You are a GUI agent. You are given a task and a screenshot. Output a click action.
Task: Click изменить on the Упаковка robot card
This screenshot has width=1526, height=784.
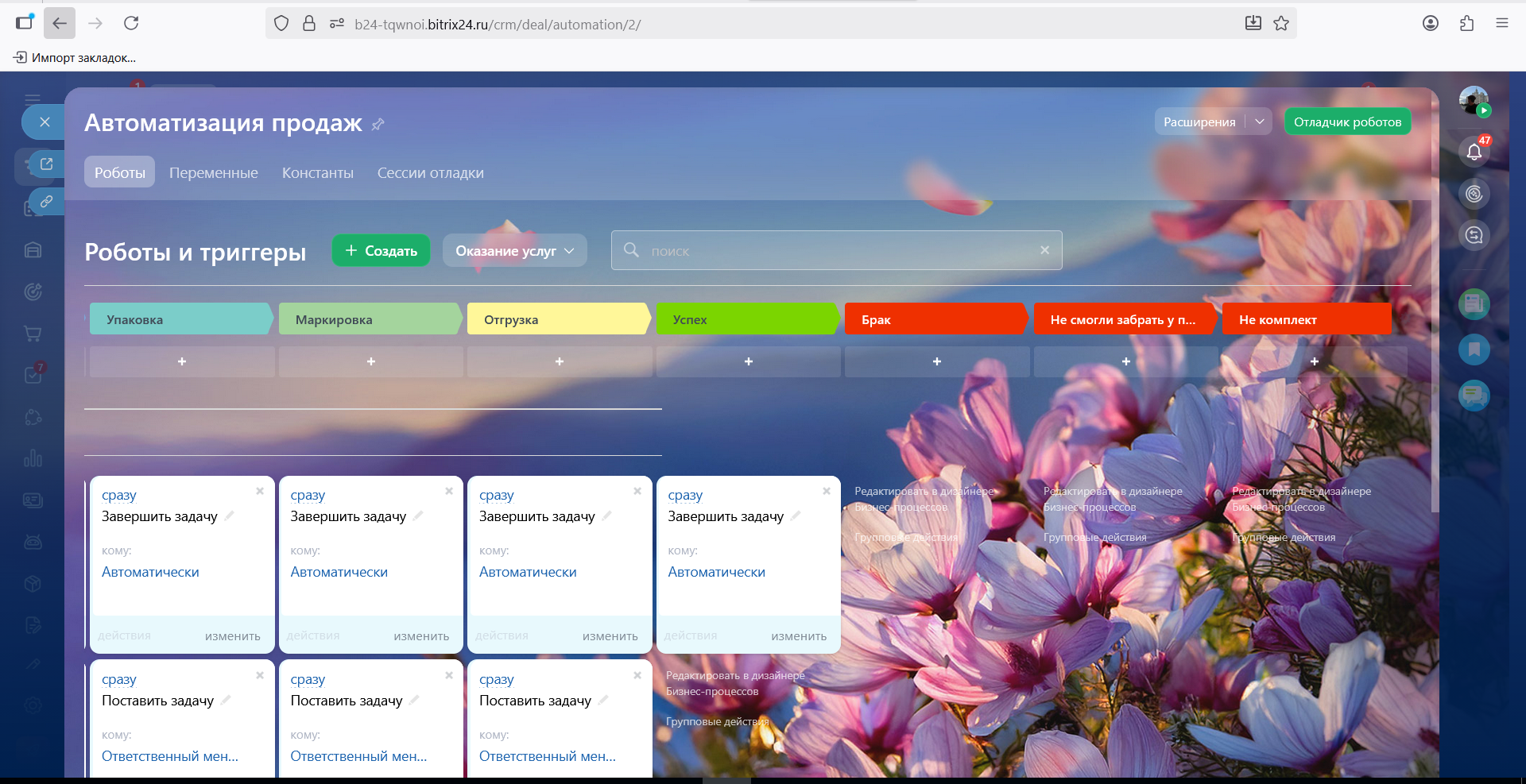coord(233,635)
